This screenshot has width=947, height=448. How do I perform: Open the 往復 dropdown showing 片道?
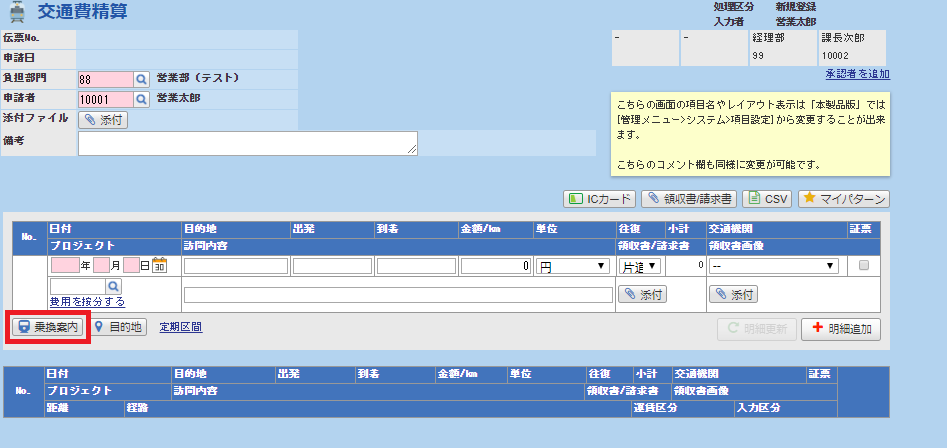coord(640,266)
